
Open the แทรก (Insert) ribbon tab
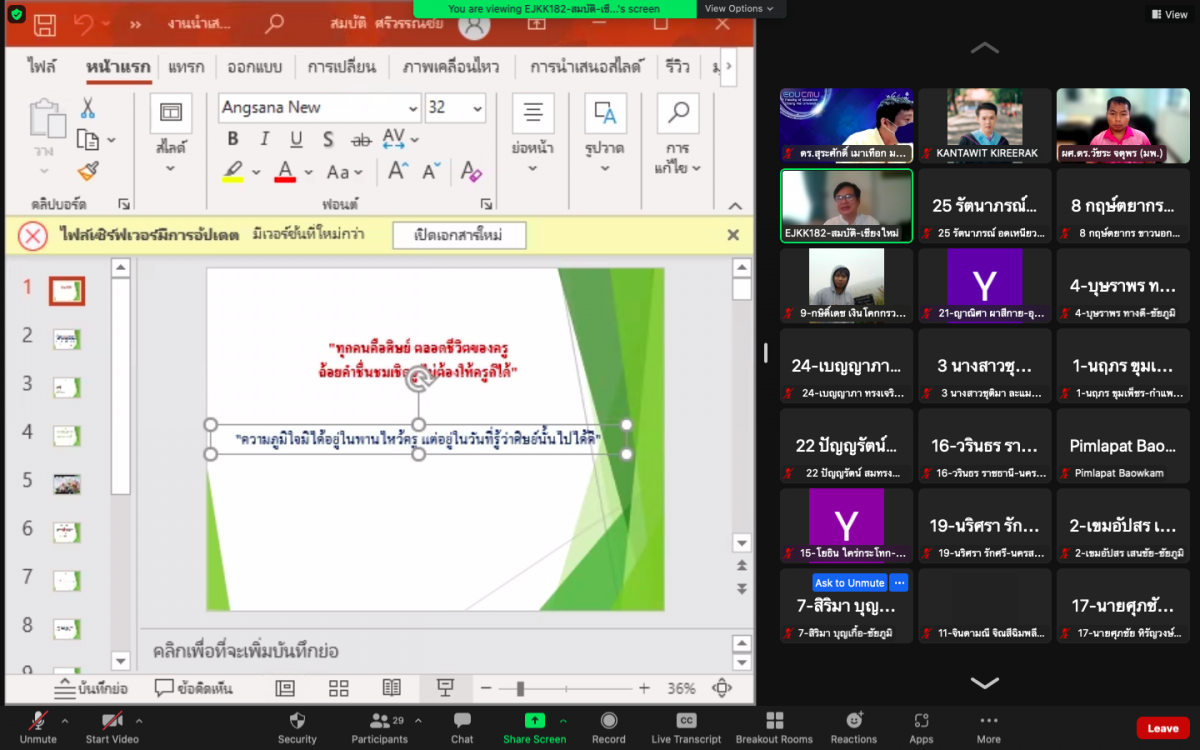coord(186,67)
